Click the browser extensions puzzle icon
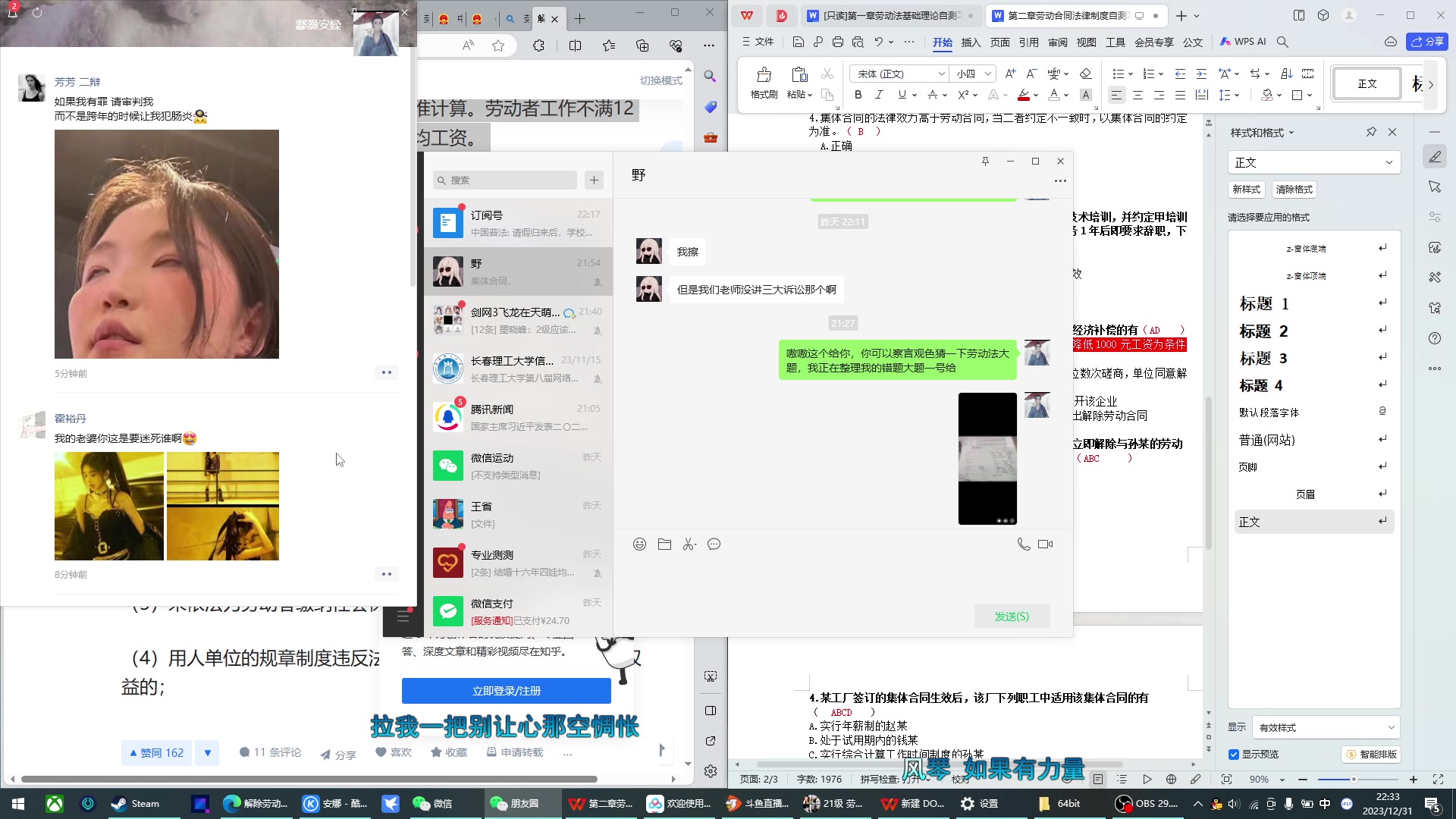The width and height of the screenshot is (1456, 819). 538,45
